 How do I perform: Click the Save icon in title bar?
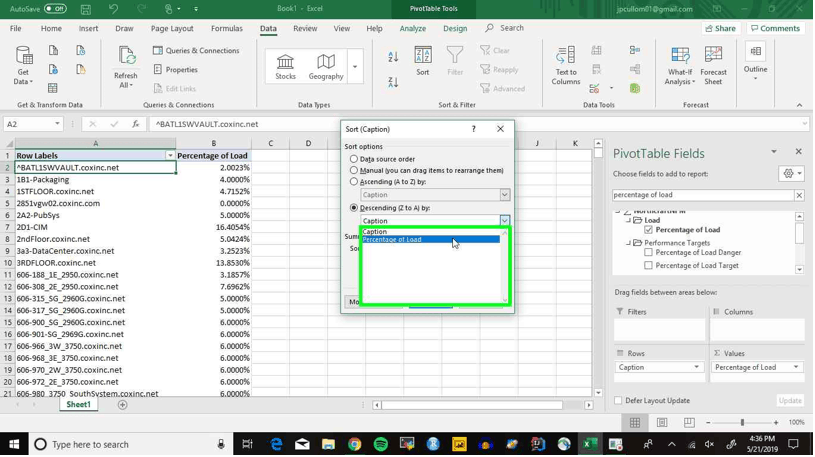86,9
